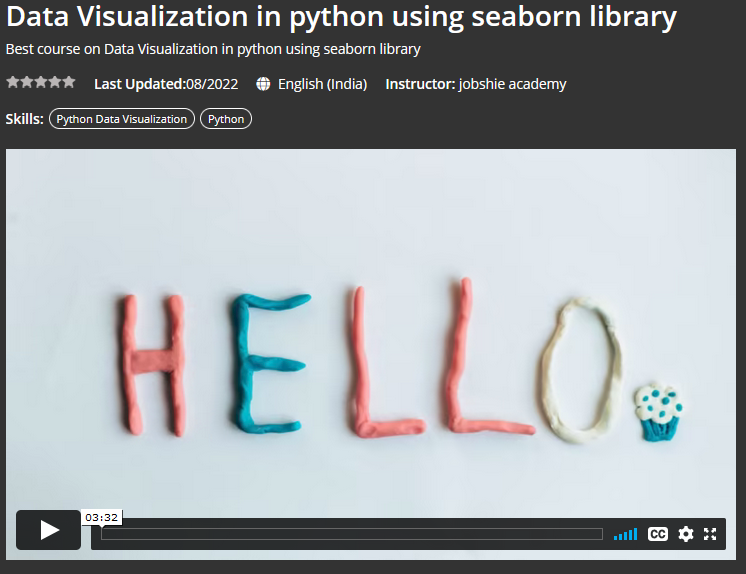Image resolution: width=746 pixels, height=574 pixels.
Task: Click the Instructor: label
Action: click(x=421, y=84)
